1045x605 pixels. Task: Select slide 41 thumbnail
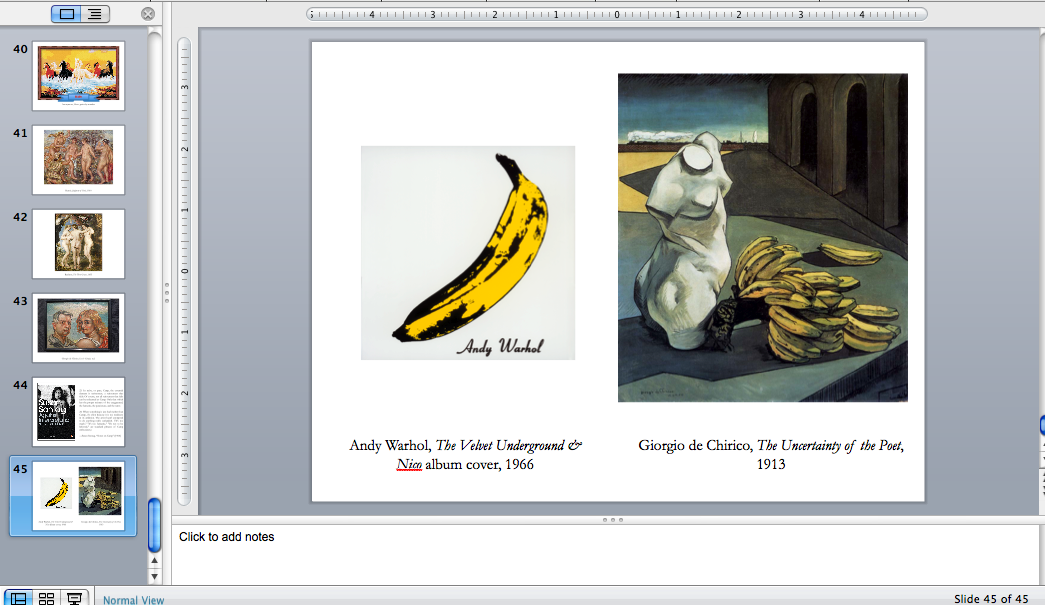point(79,160)
